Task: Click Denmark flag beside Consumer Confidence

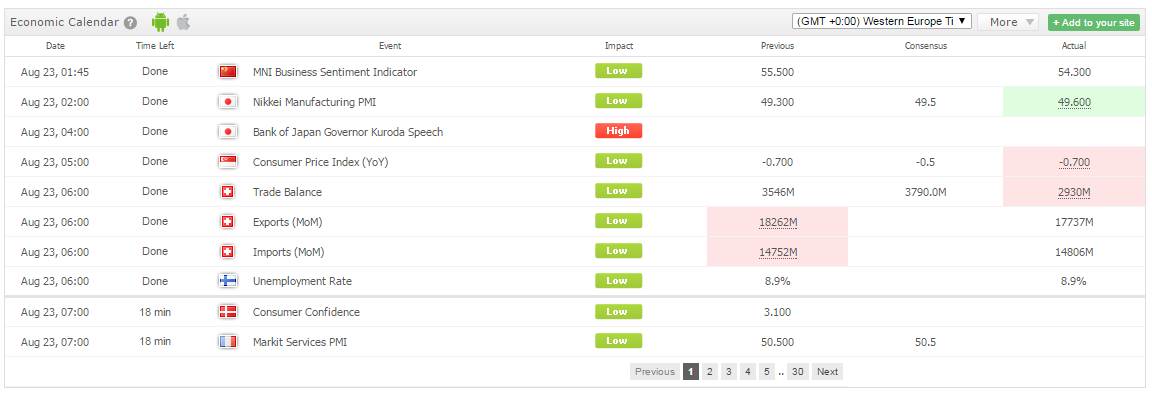Action: [x=228, y=312]
